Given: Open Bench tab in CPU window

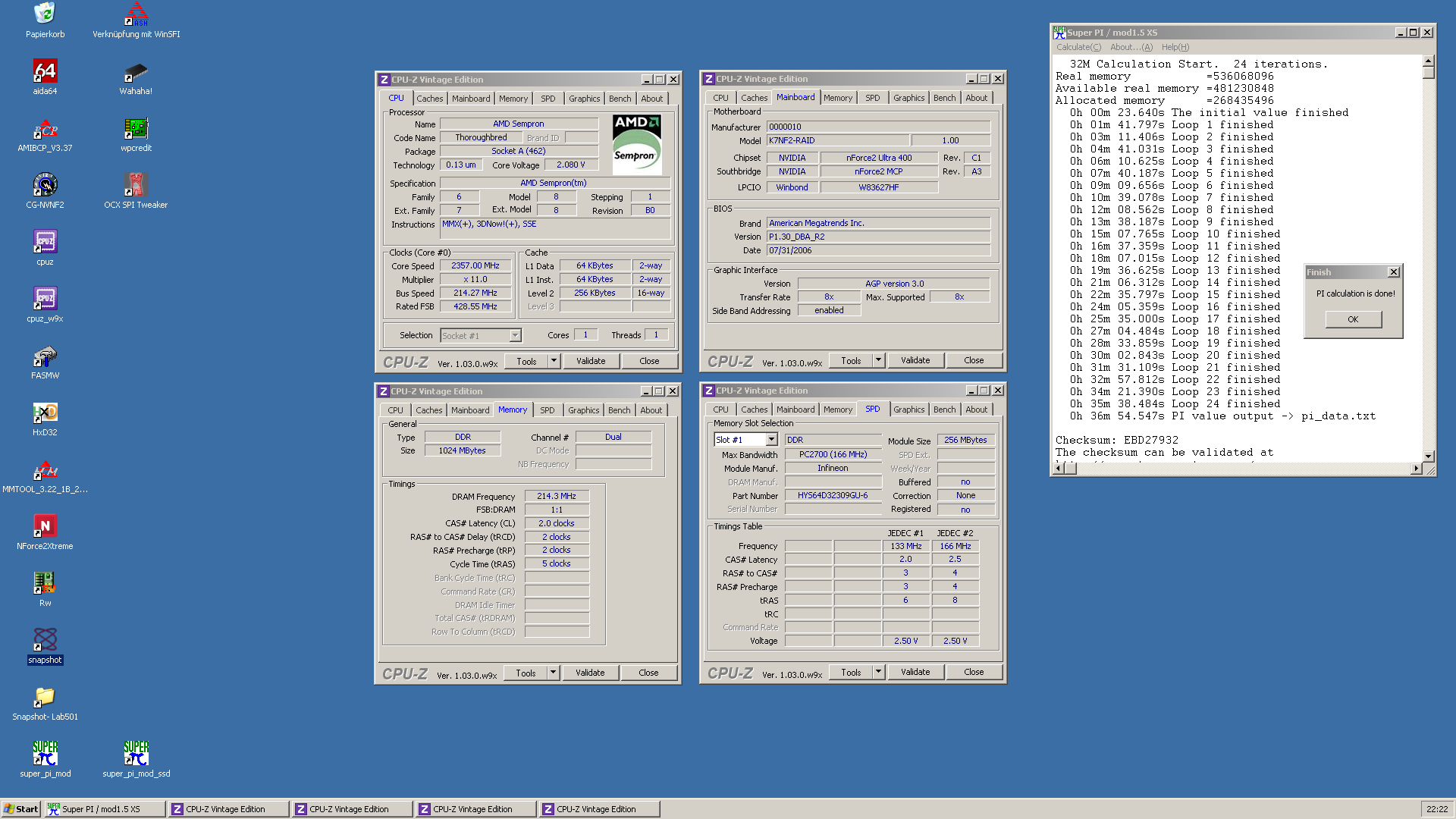Looking at the screenshot, I should (620, 99).
